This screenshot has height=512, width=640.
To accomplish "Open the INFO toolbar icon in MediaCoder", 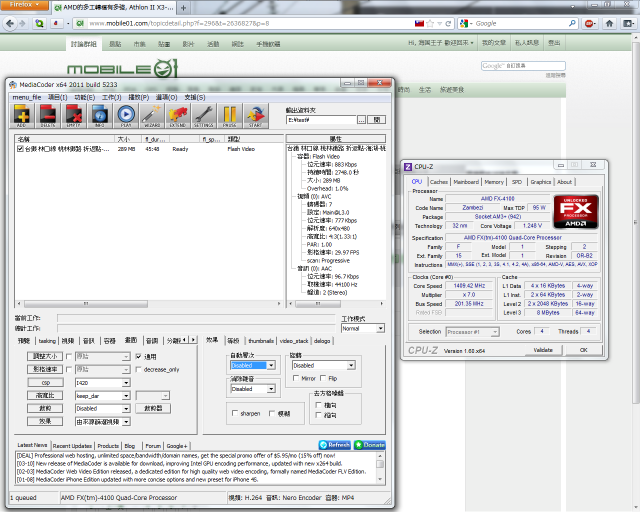I will pyautogui.click(x=100, y=116).
